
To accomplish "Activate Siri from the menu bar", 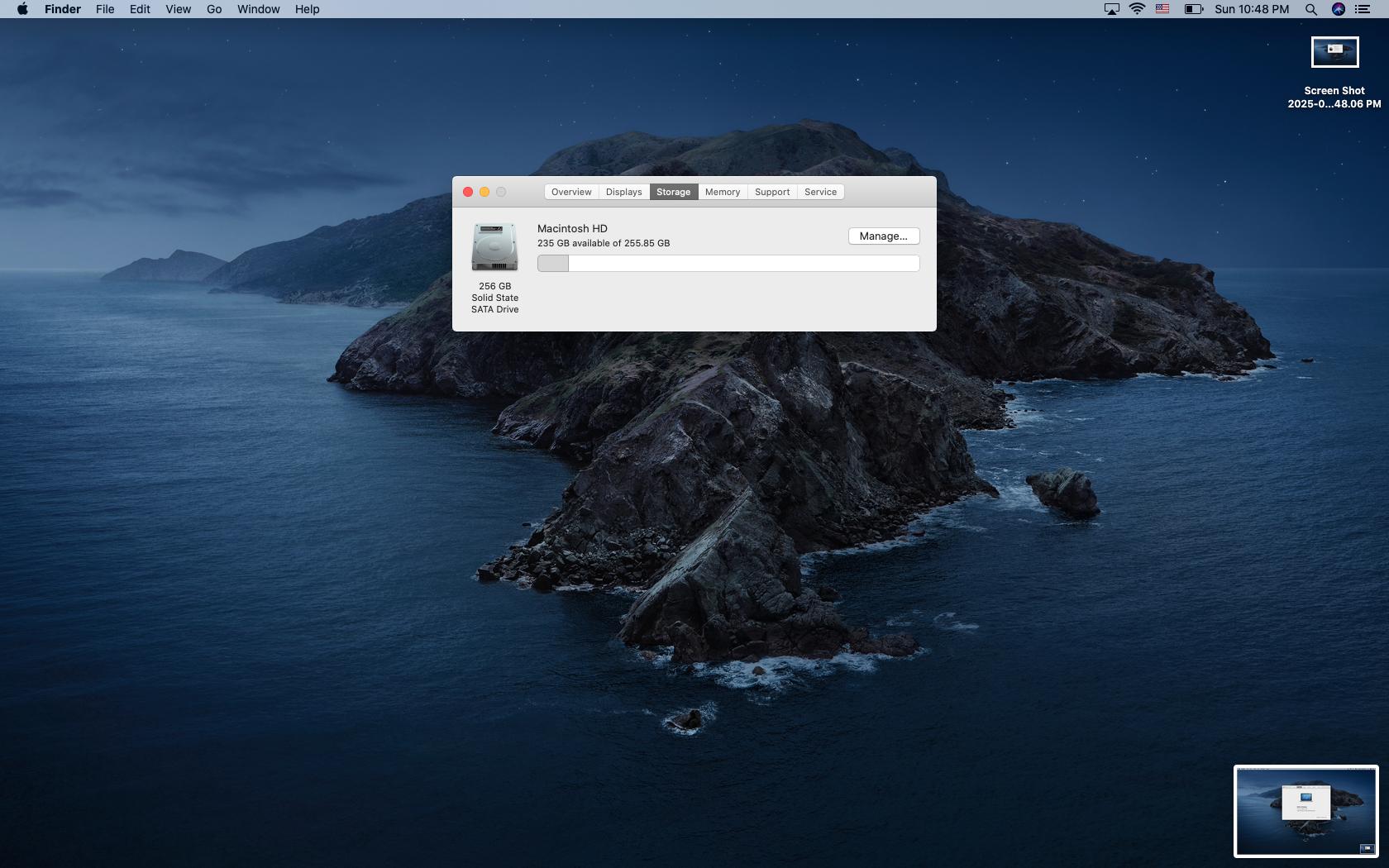I will (x=1339, y=9).
